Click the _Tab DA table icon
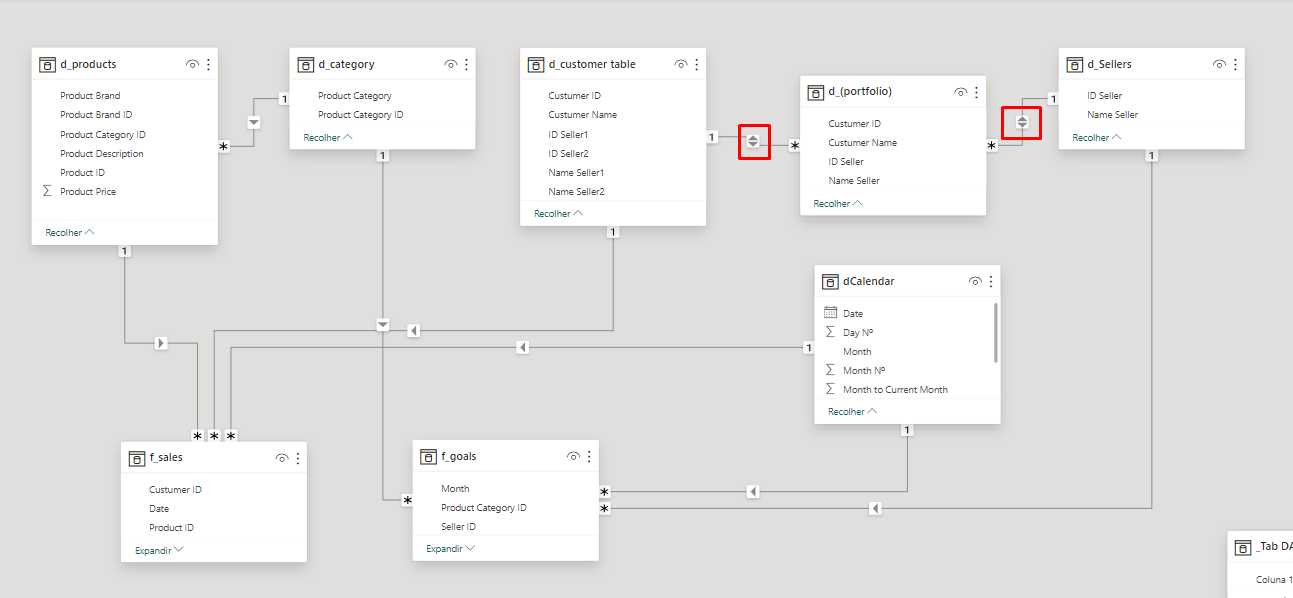 click(1243, 547)
